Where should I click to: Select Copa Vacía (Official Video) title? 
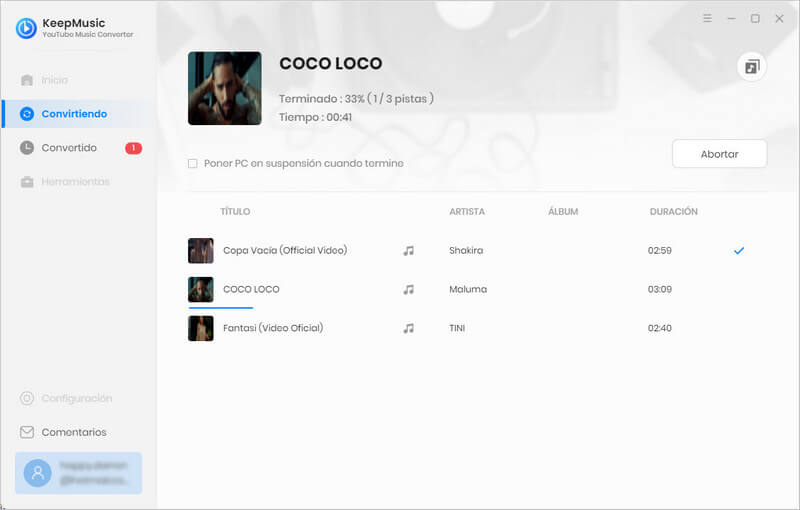click(x=285, y=250)
